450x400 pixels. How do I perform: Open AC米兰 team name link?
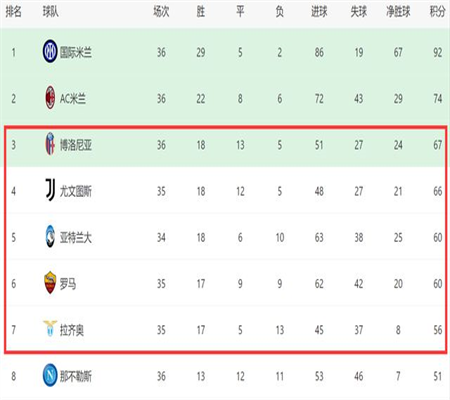[73, 99]
